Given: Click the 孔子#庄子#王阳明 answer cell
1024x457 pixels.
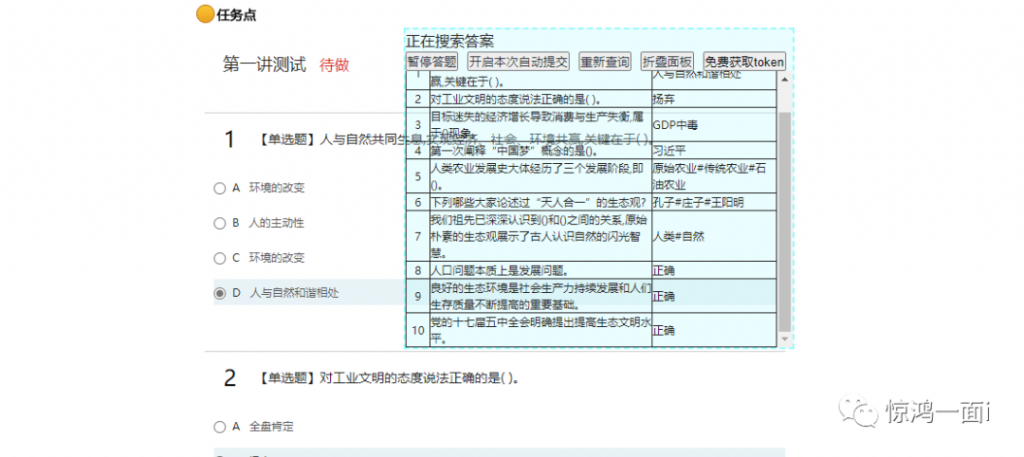Looking at the screenshot, I should coord(713,203).
